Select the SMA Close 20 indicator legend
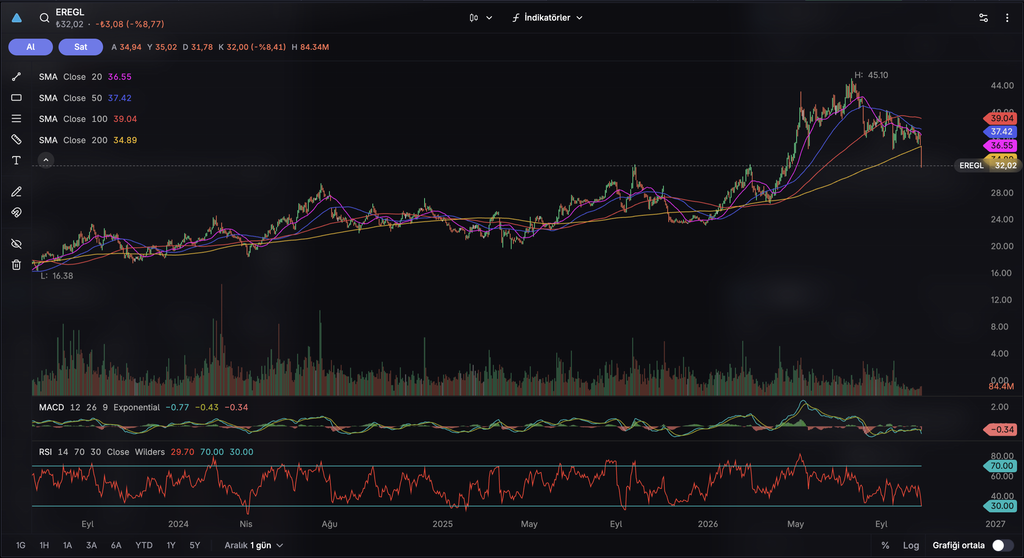 [85, 77]
